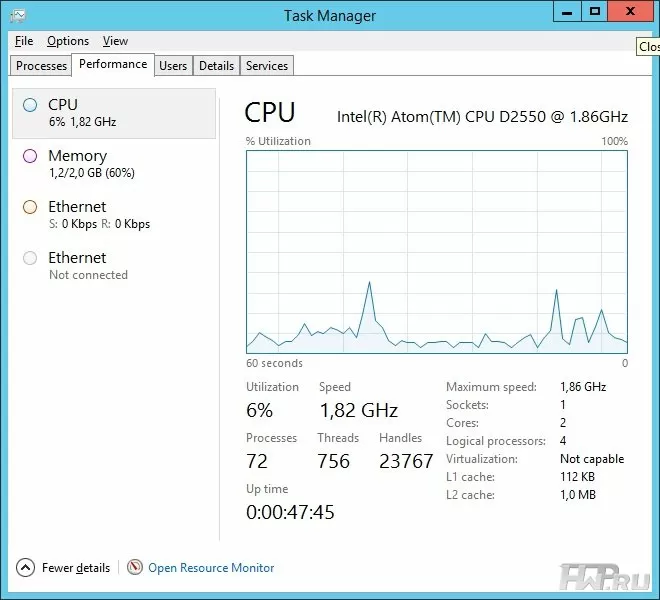Switch to the Users tab
The height and width of the screenshot is (600, 660).
point(173,66)
